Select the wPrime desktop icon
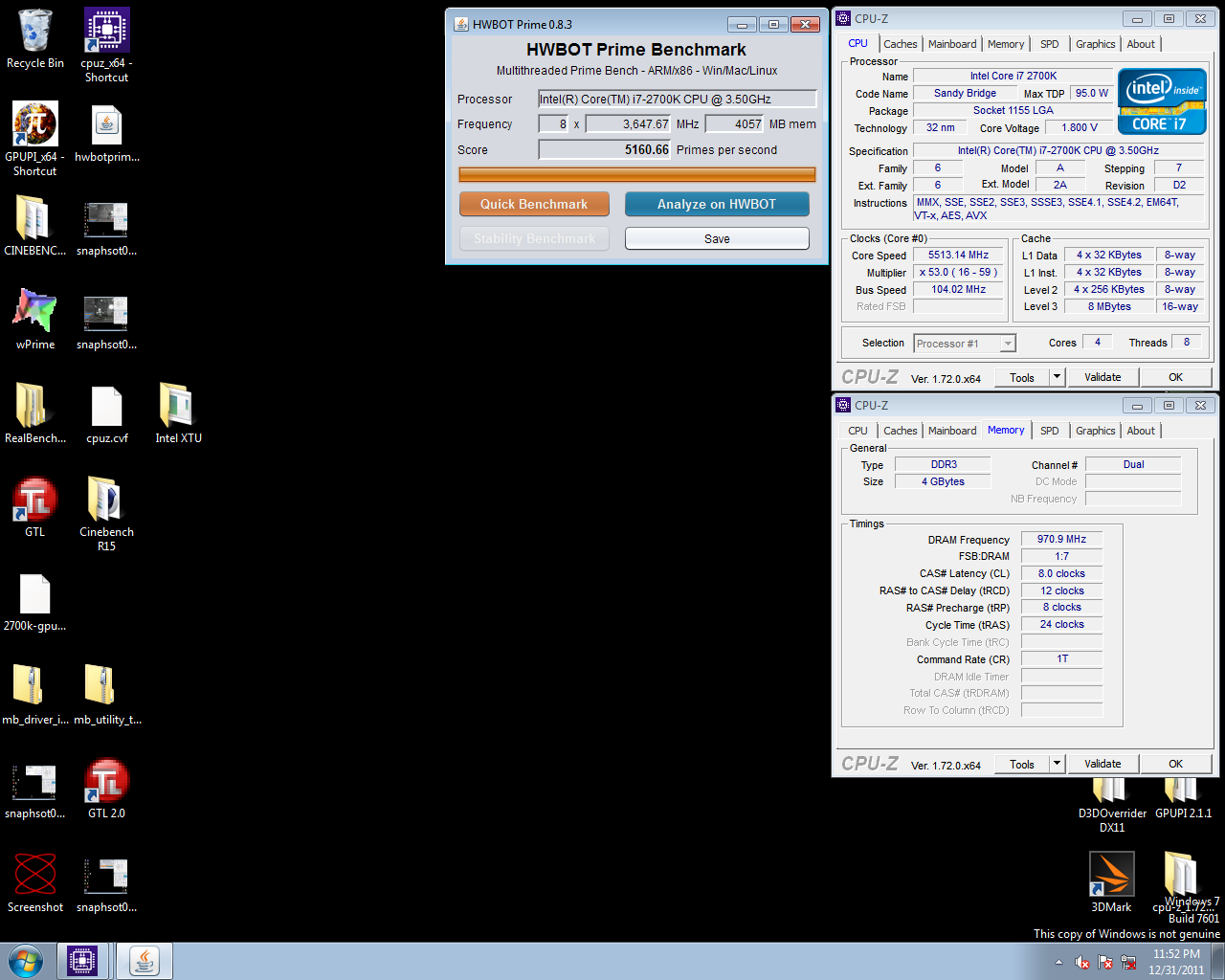 pyautogui.click(x=35, y=320)
